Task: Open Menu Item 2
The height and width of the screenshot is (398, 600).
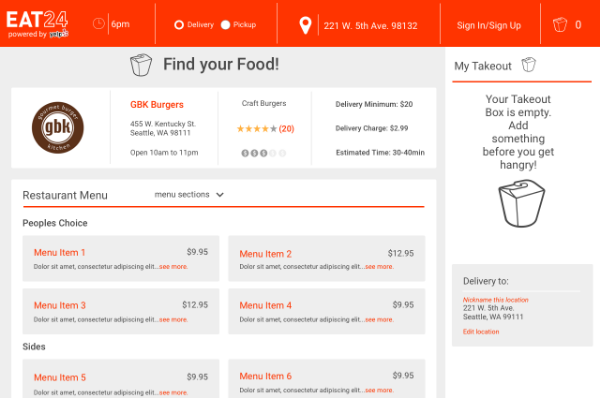Action: 265,254
